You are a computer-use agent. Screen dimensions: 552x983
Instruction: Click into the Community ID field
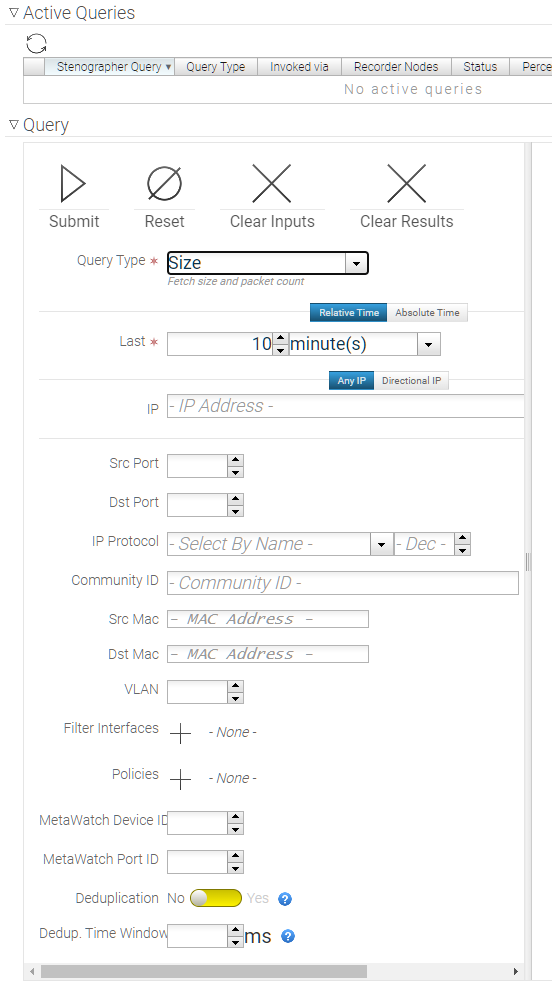coord(343,583)
